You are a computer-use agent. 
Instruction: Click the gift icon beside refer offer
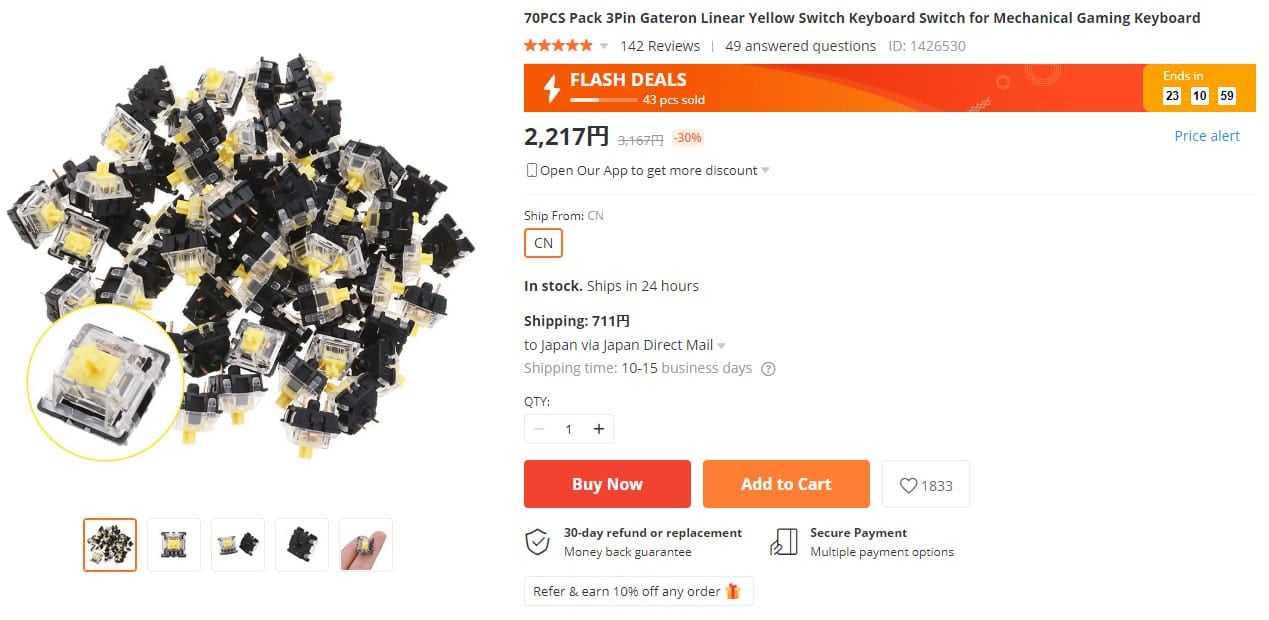[733, 591]
